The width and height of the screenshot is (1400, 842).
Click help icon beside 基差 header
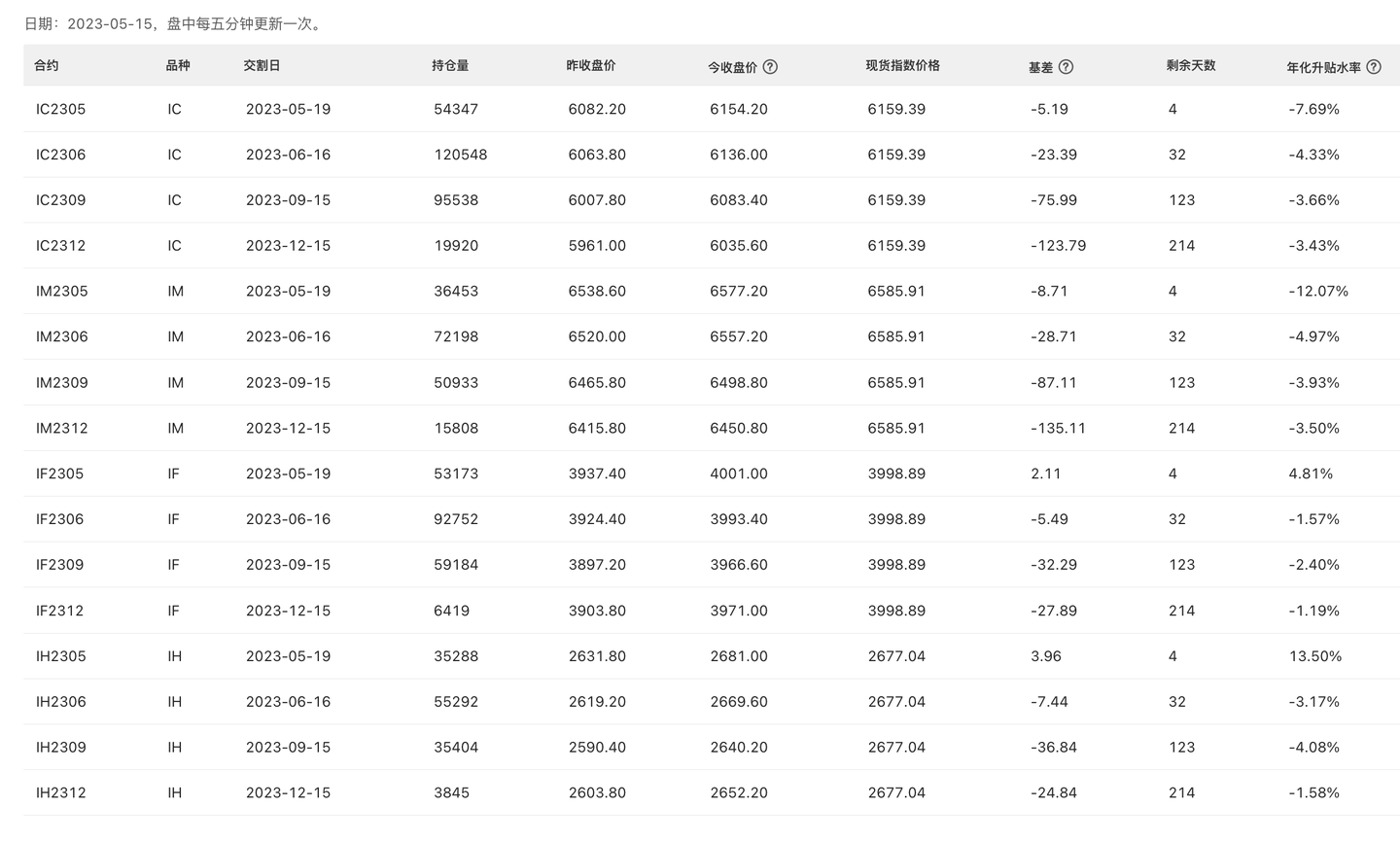point(1066,67)
